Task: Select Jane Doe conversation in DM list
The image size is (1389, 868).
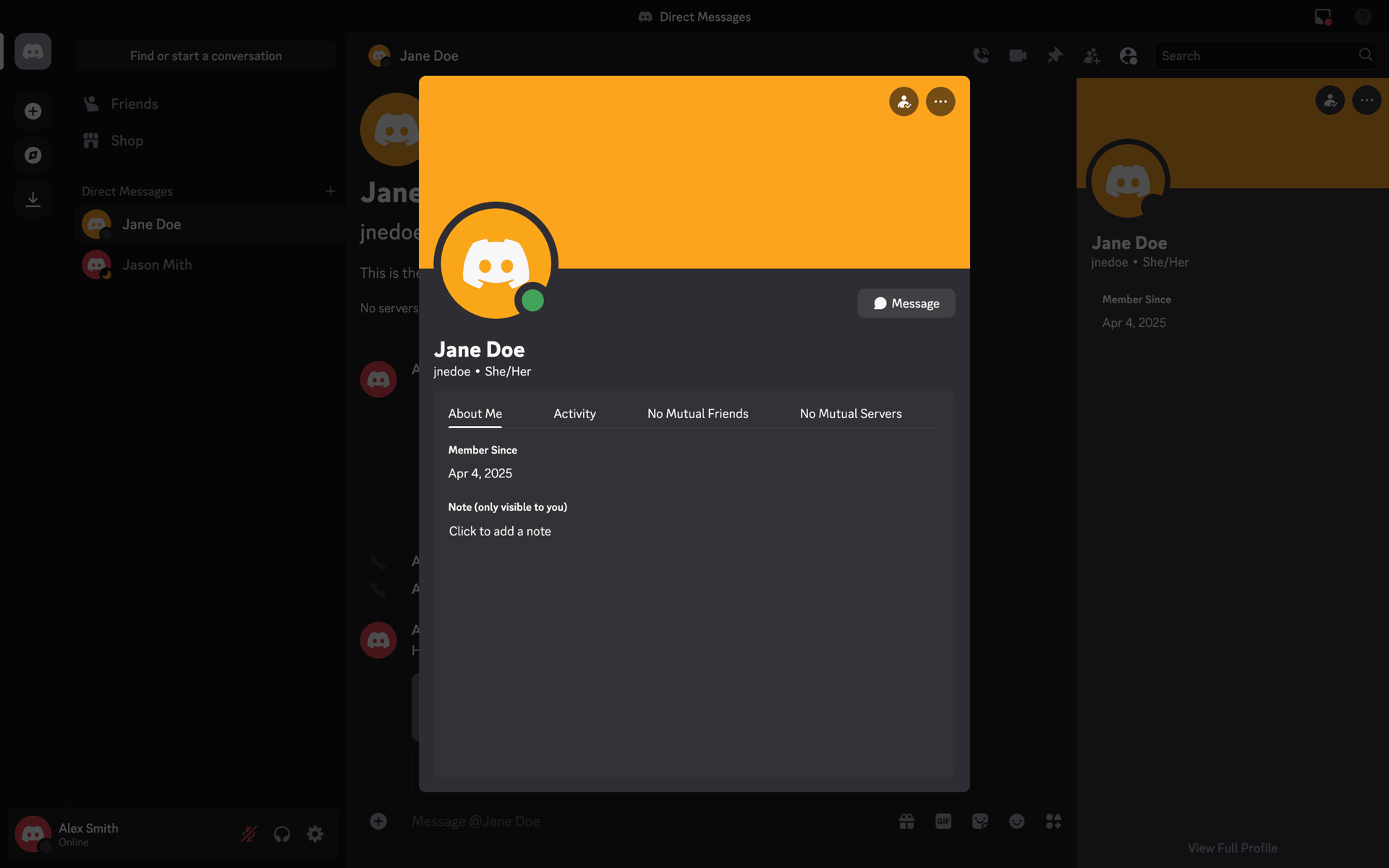Action: (206, 224)
